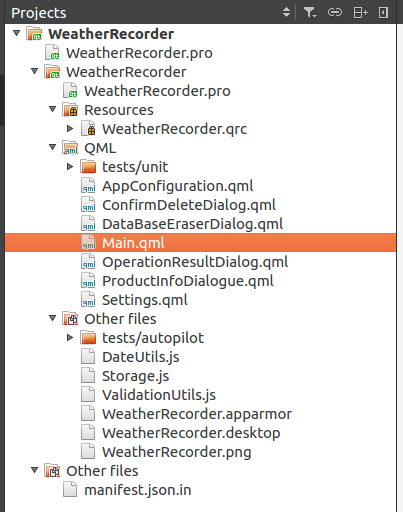Click the DataBaseEraserDialog.qml file icon
Image resolution: width=403 pixels, height=512 pixels.
click(88, 224)
